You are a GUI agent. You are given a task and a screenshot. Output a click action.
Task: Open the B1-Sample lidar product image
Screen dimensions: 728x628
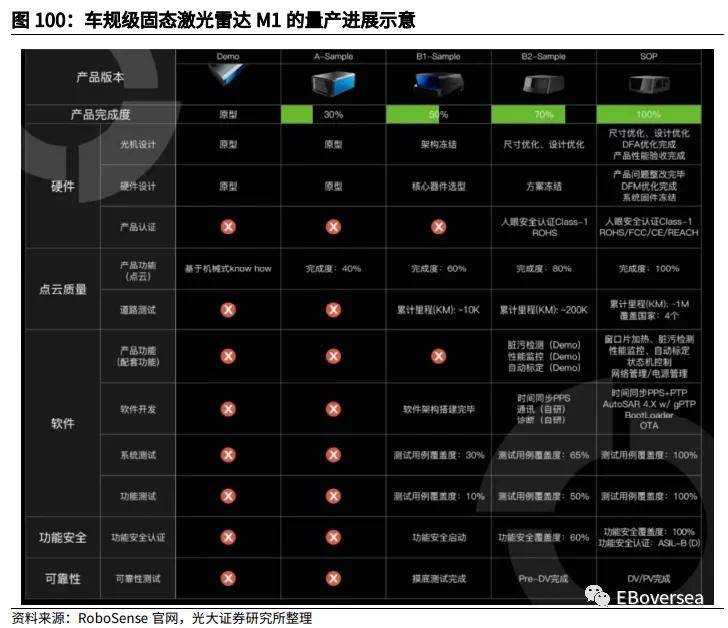point(439,84)
